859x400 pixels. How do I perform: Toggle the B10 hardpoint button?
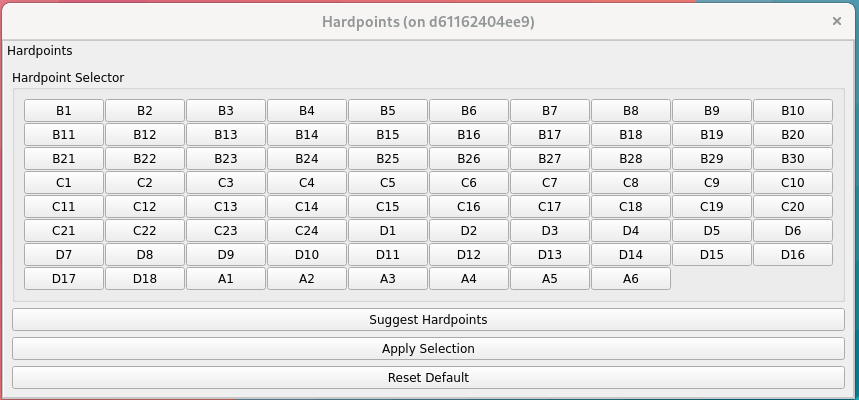[x=792, y=111]
